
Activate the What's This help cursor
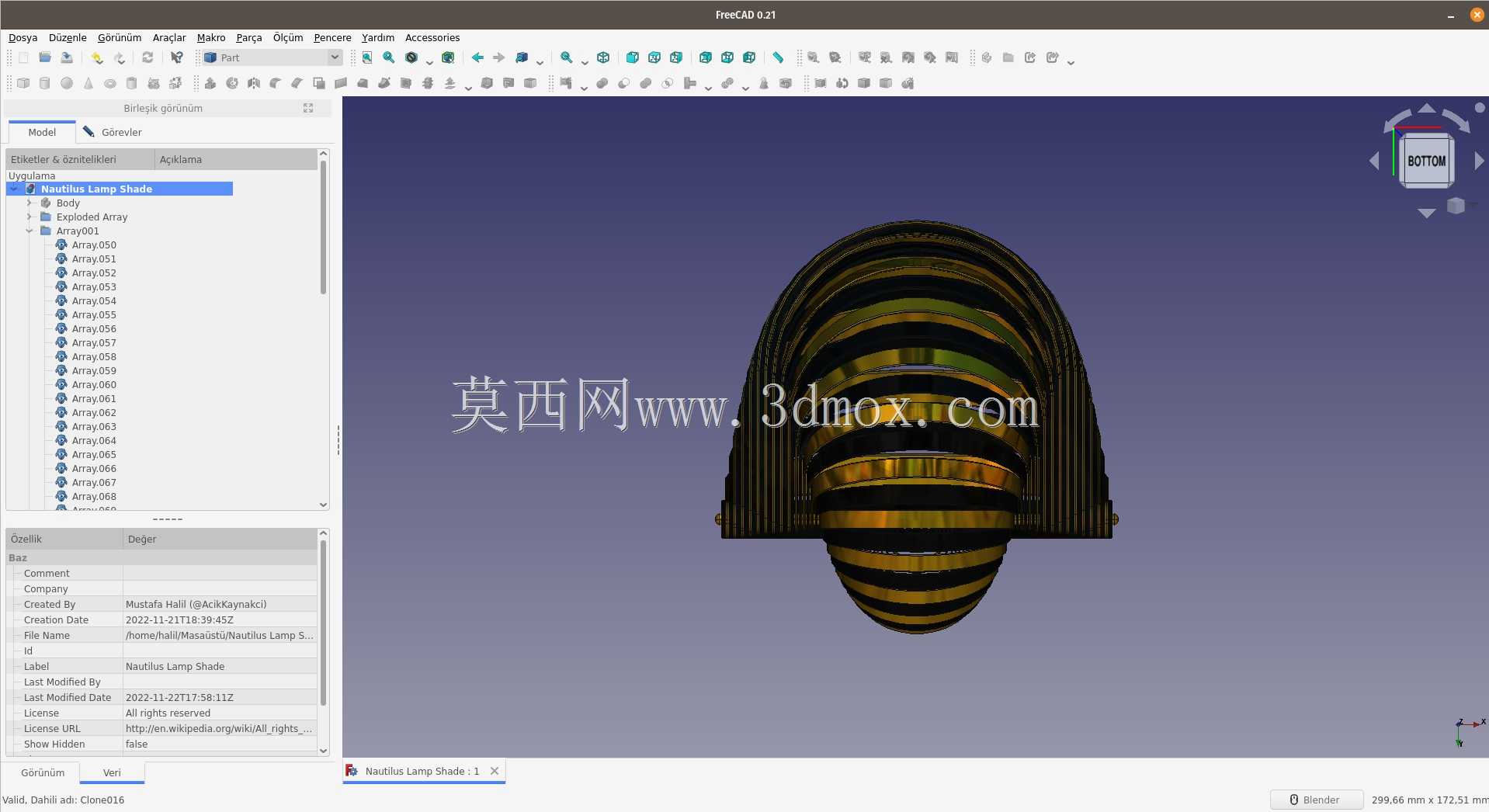click(x=177, y=57)
